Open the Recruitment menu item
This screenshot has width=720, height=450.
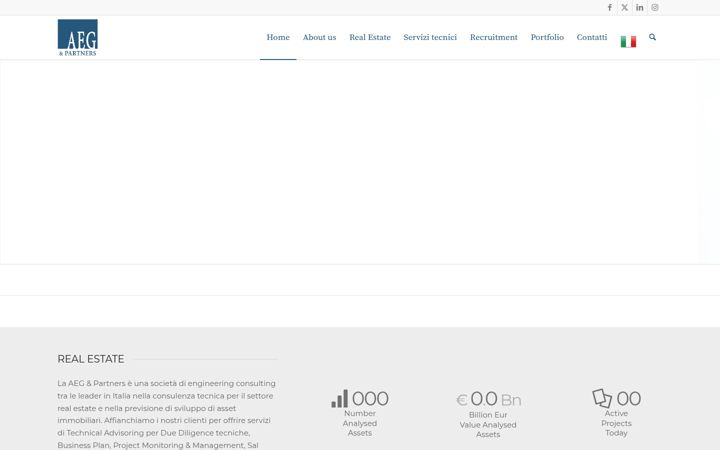[494, 37]
